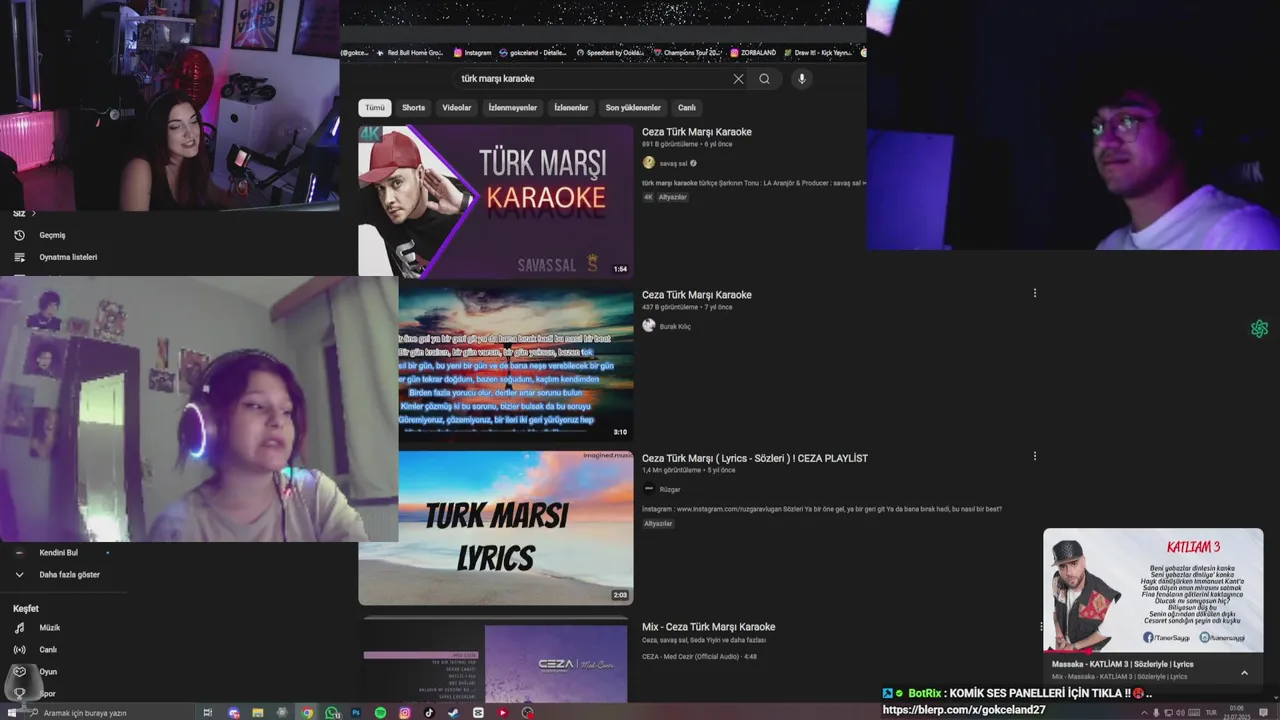1280x720 pixels.
Task: Show hidden system tray icons
Action: 1144,713
